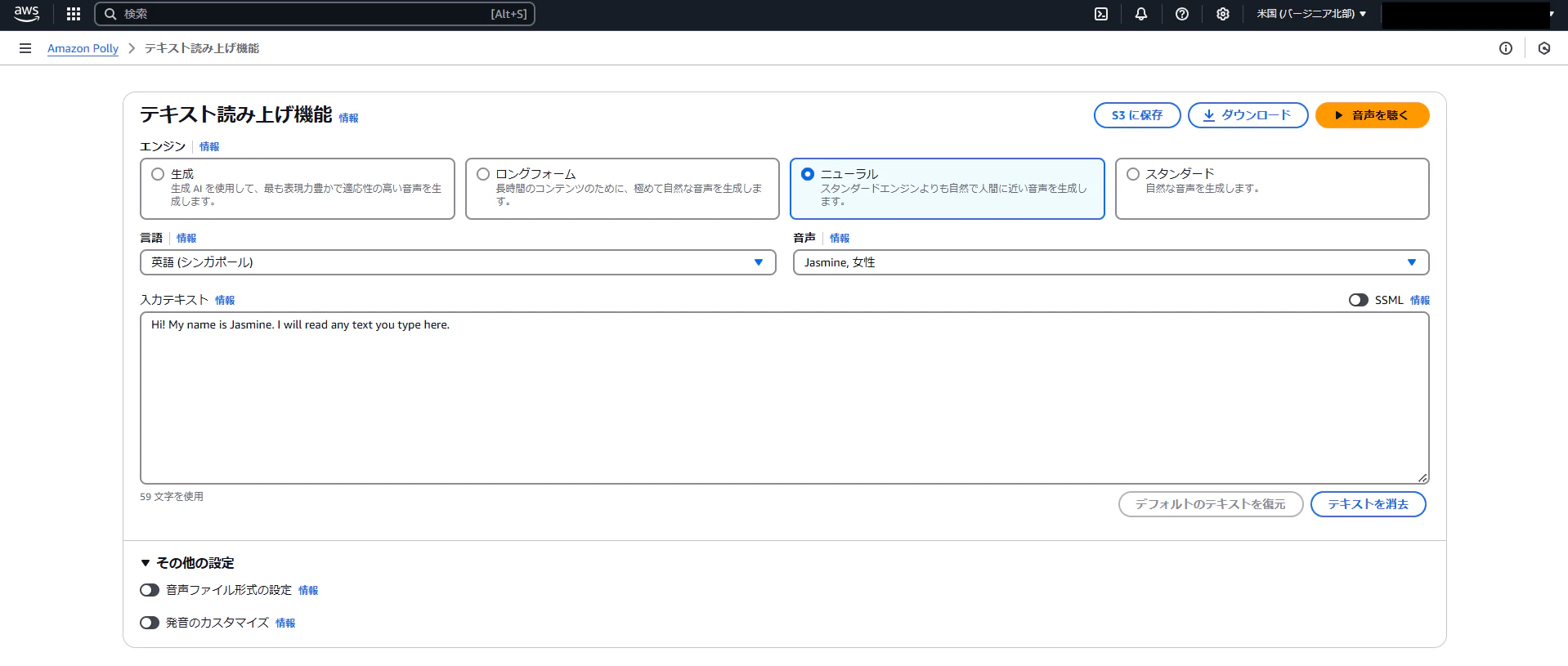Open 情報 link next to 音声 label

(x=840, y=238)
